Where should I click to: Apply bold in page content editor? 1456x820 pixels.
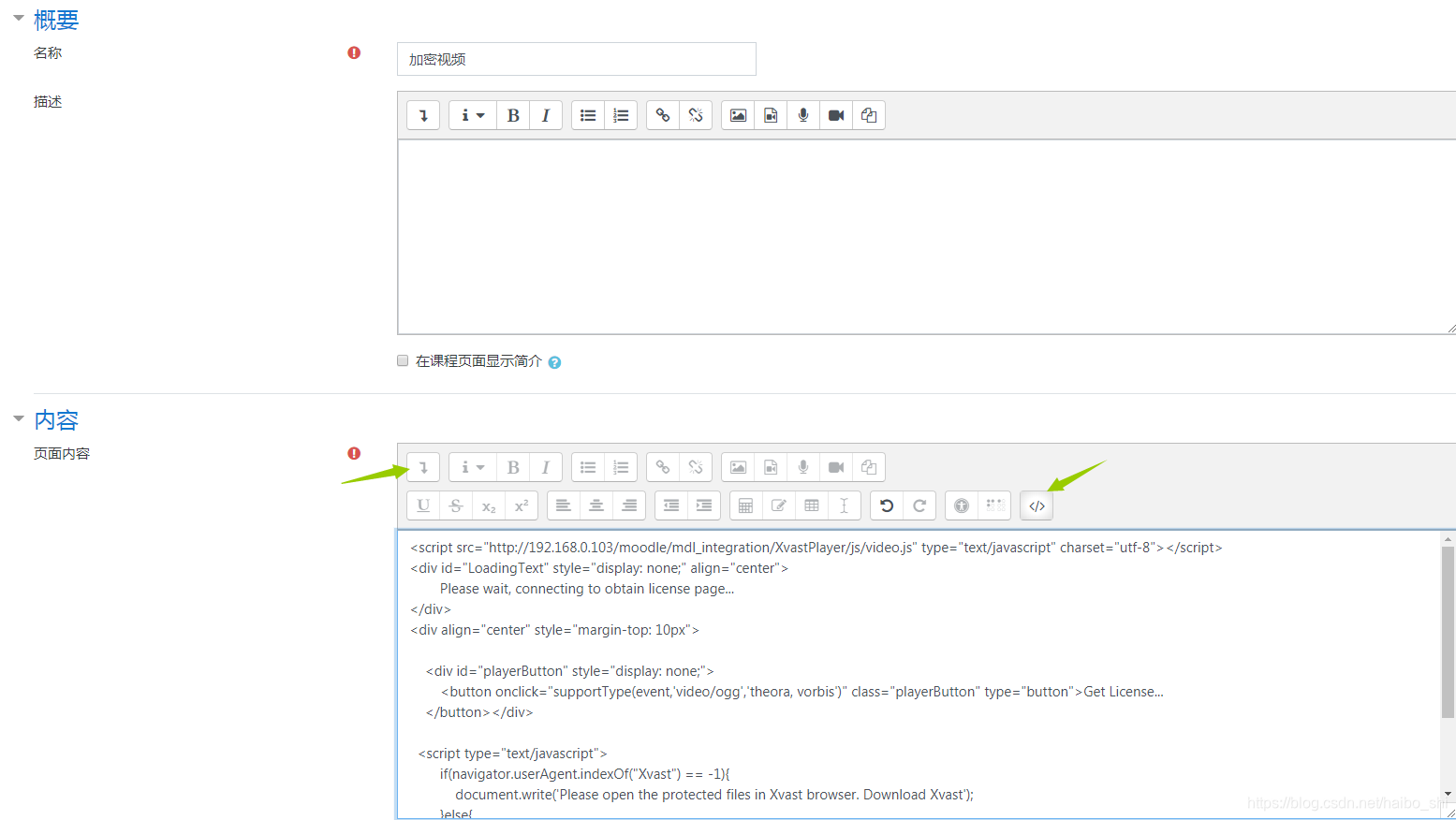pos(513,467)
